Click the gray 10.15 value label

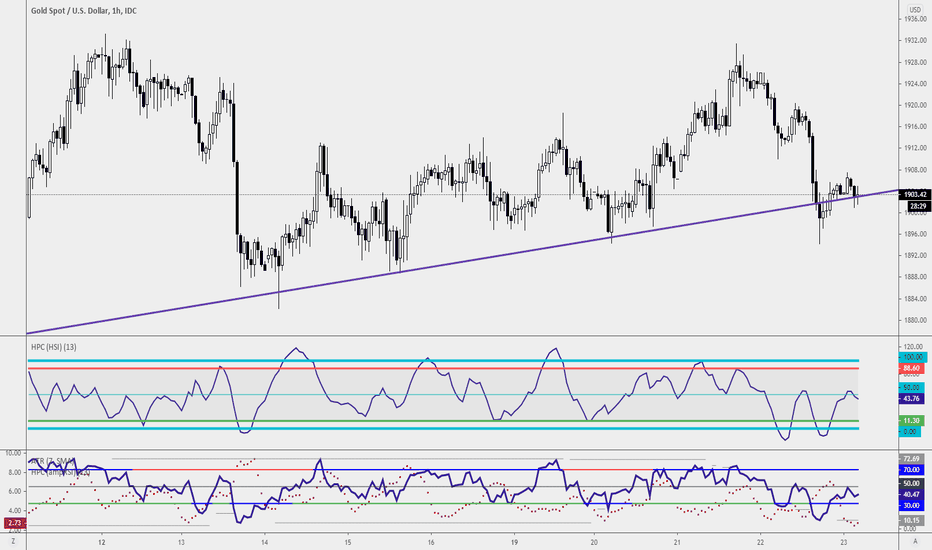[x=911, y=520]
